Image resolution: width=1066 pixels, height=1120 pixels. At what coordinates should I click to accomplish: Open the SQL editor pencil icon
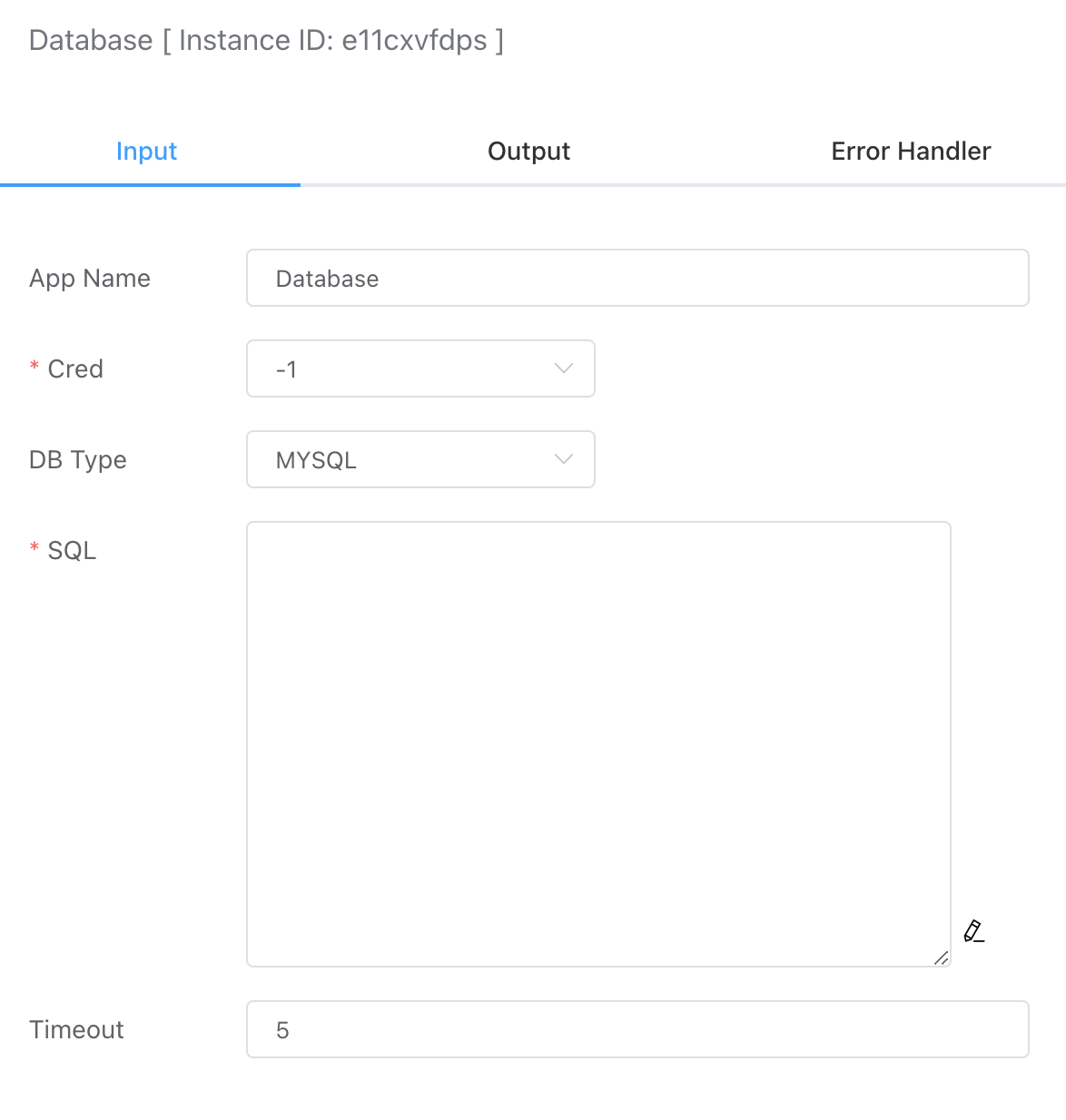(973, 931)
